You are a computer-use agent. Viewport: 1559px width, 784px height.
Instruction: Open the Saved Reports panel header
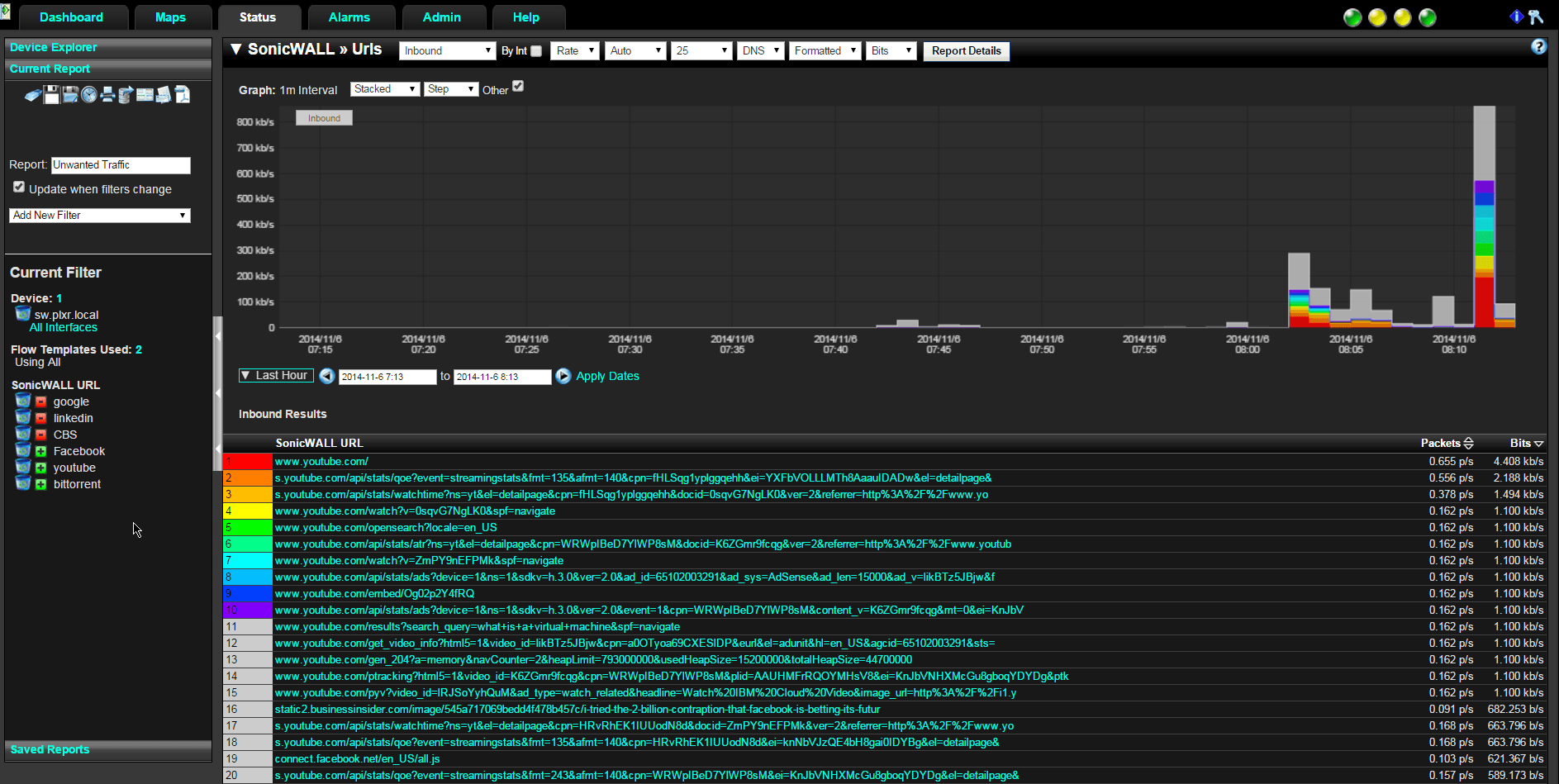coord(108,749)
